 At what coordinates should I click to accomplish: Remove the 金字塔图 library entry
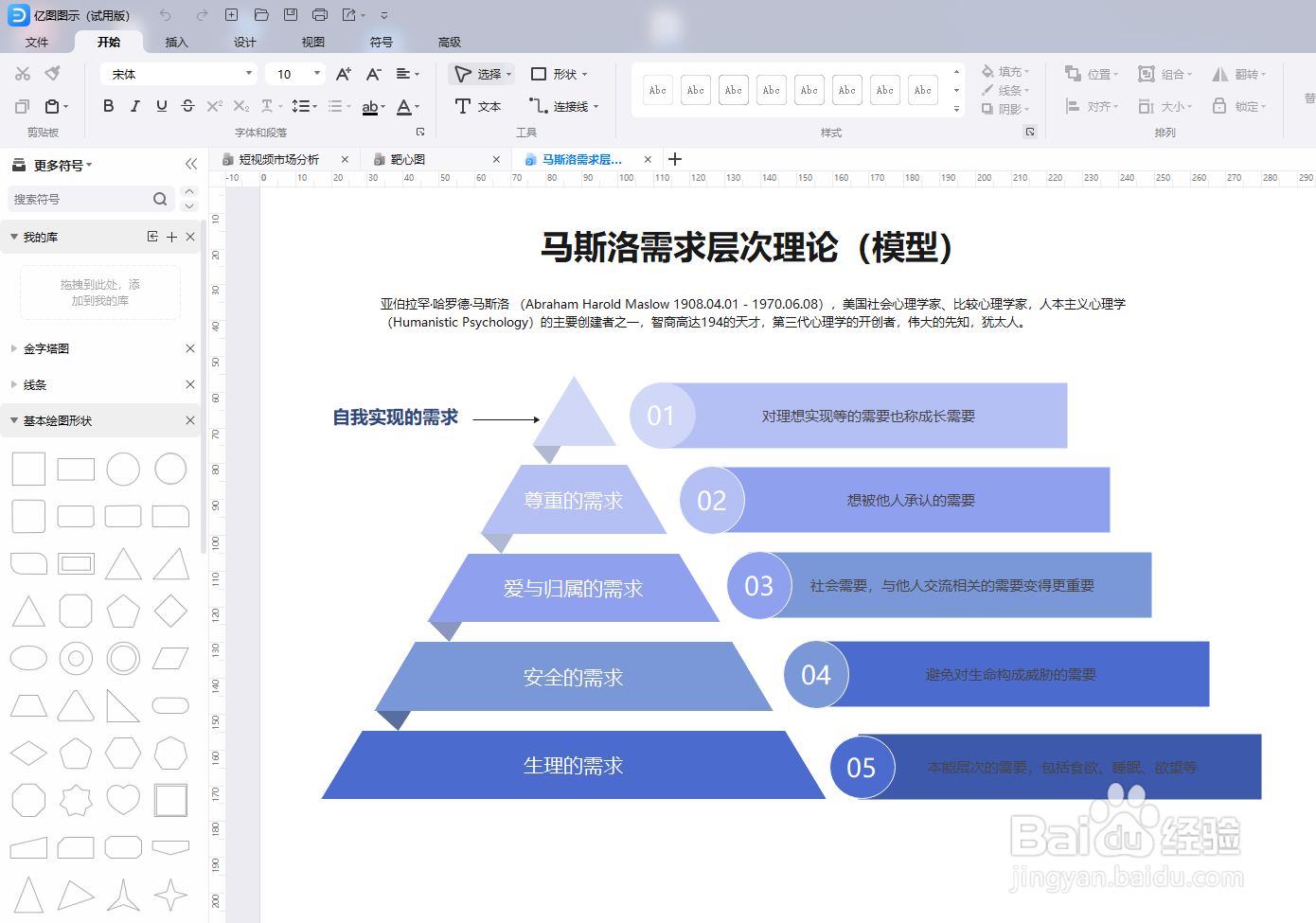[190, 347]
